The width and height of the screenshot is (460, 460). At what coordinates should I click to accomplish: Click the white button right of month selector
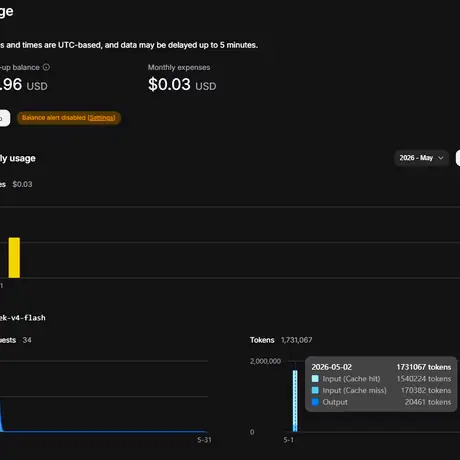(x=458, y=158)
